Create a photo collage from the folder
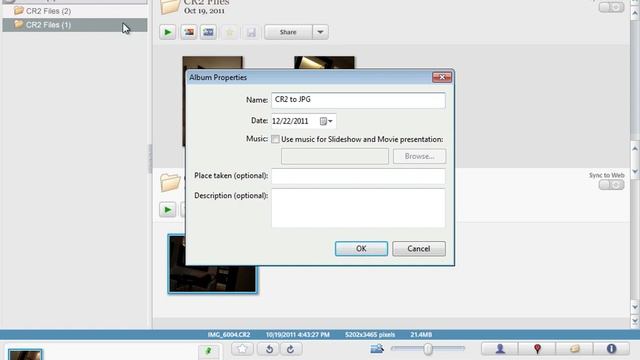 [x=189, y=32]
